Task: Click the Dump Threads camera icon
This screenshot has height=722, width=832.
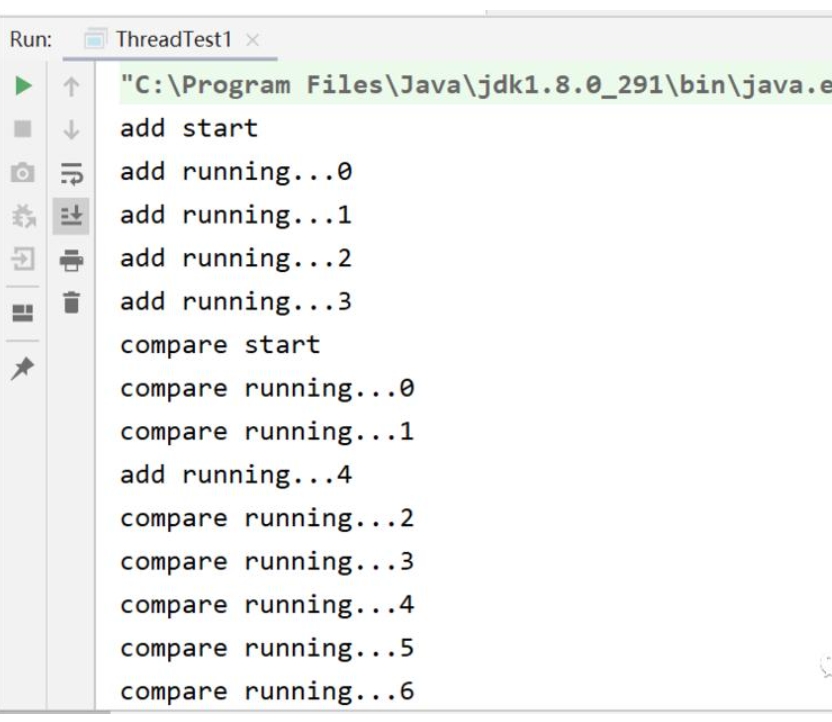Action: tap(22, 173)
